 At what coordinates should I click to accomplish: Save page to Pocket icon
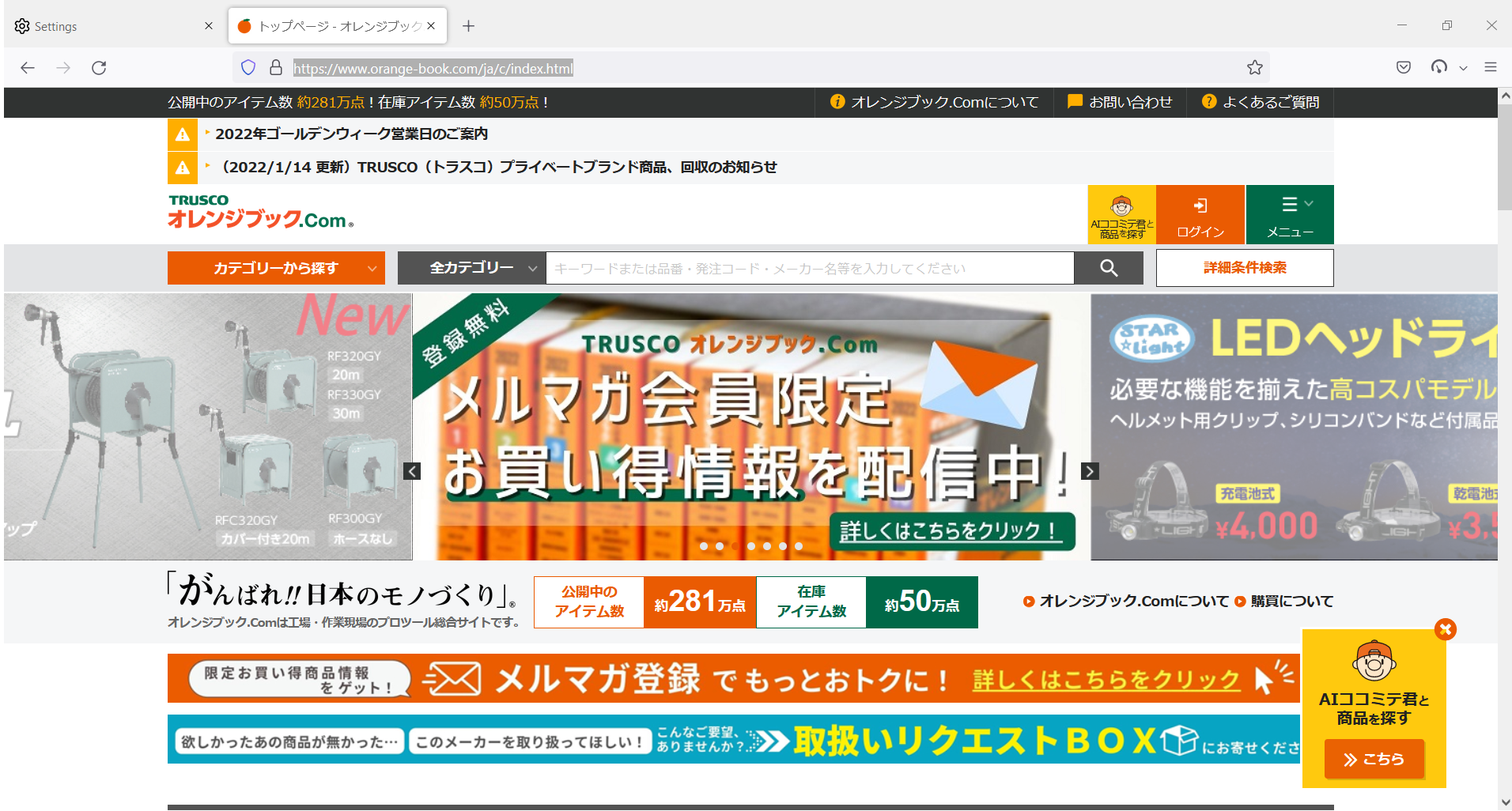pyautogui.click(x=1404, y=68)
